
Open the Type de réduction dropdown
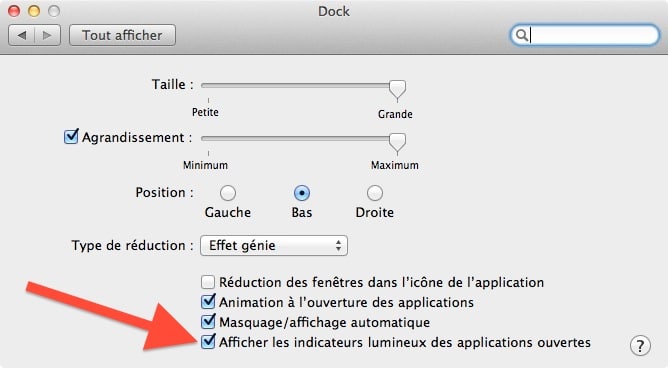click(x=274, y=245)
